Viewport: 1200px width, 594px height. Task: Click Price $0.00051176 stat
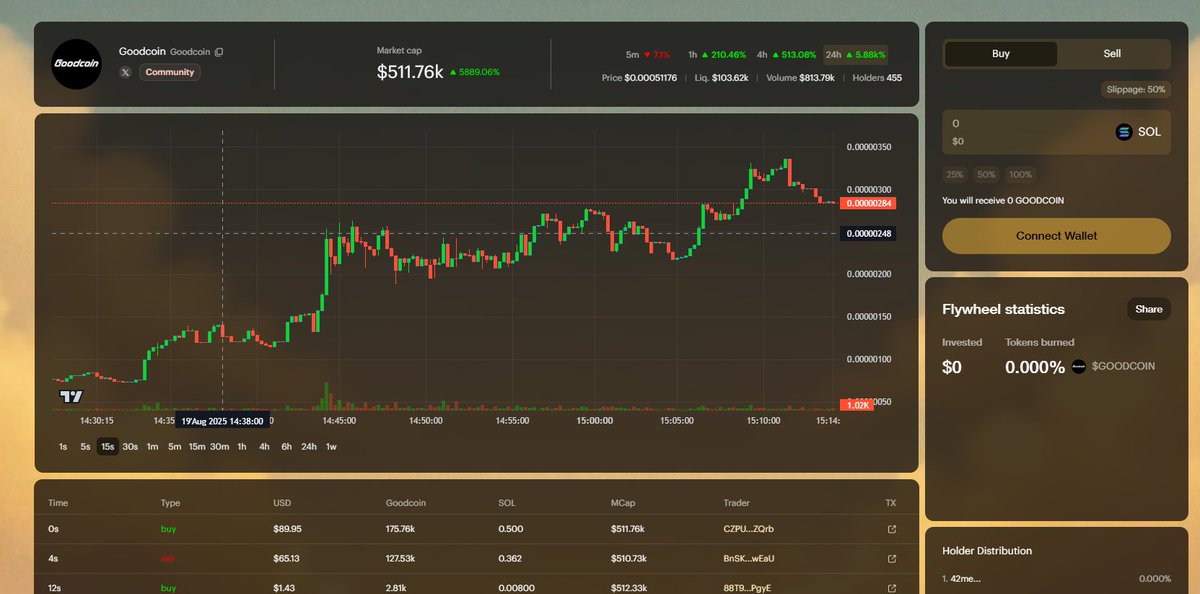tap(639, 78)
